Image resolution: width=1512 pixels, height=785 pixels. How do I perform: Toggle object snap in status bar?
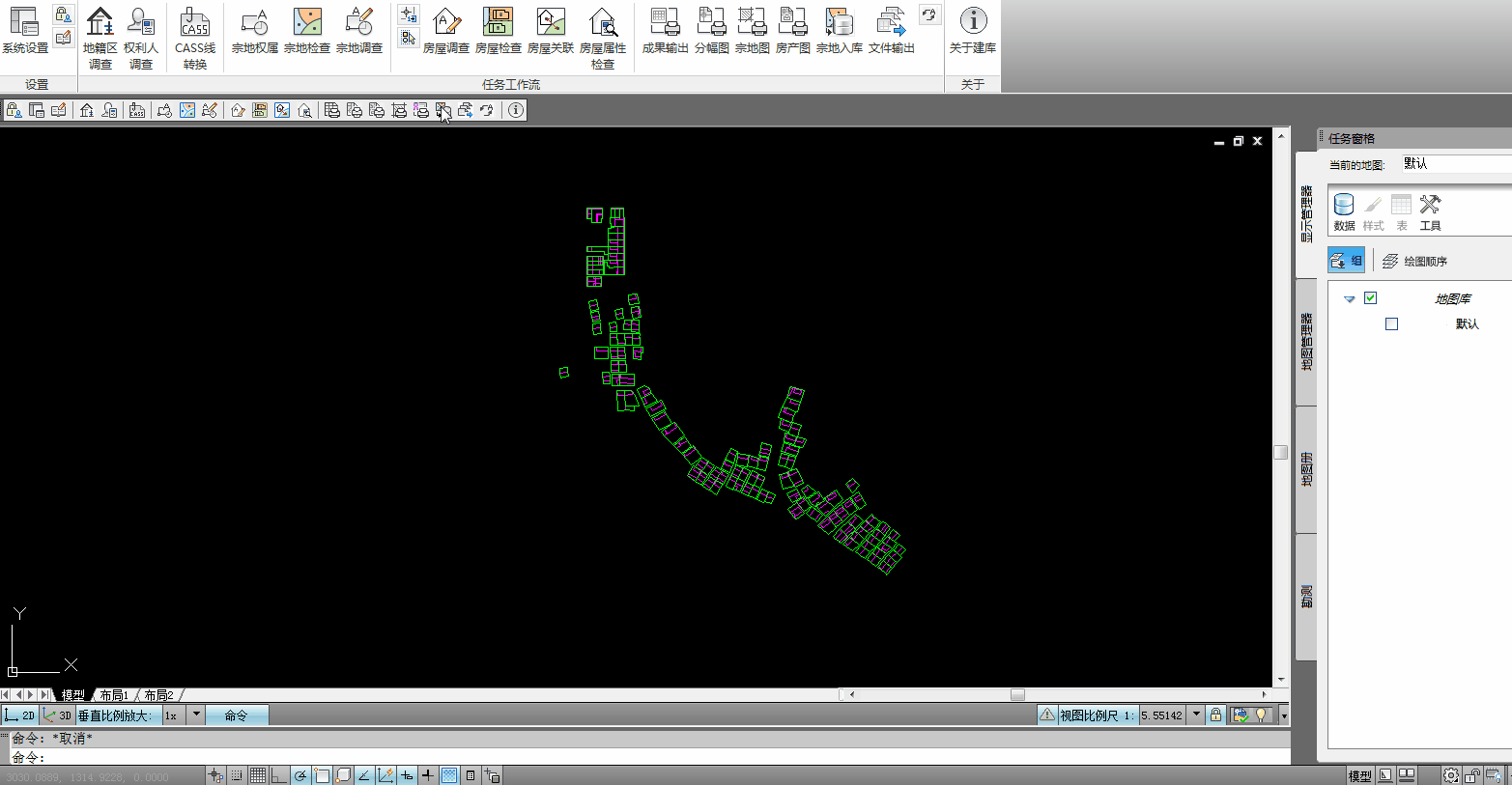[322, 775]
